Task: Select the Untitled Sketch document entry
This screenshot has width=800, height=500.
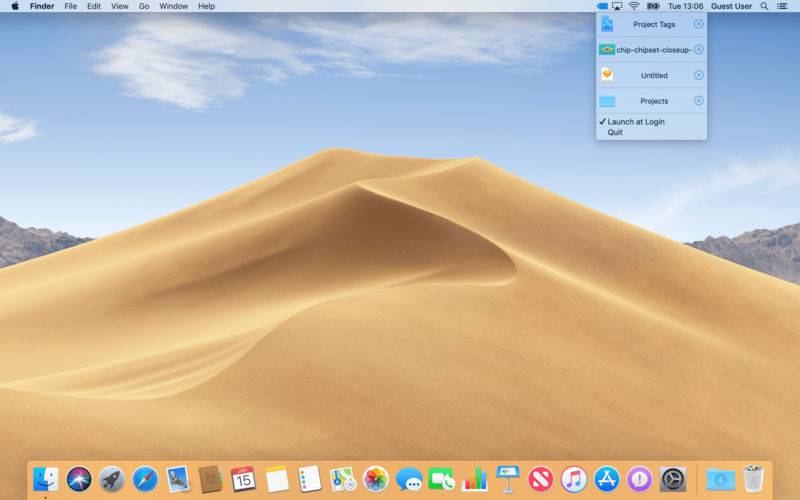Action: tap(652, 75)
